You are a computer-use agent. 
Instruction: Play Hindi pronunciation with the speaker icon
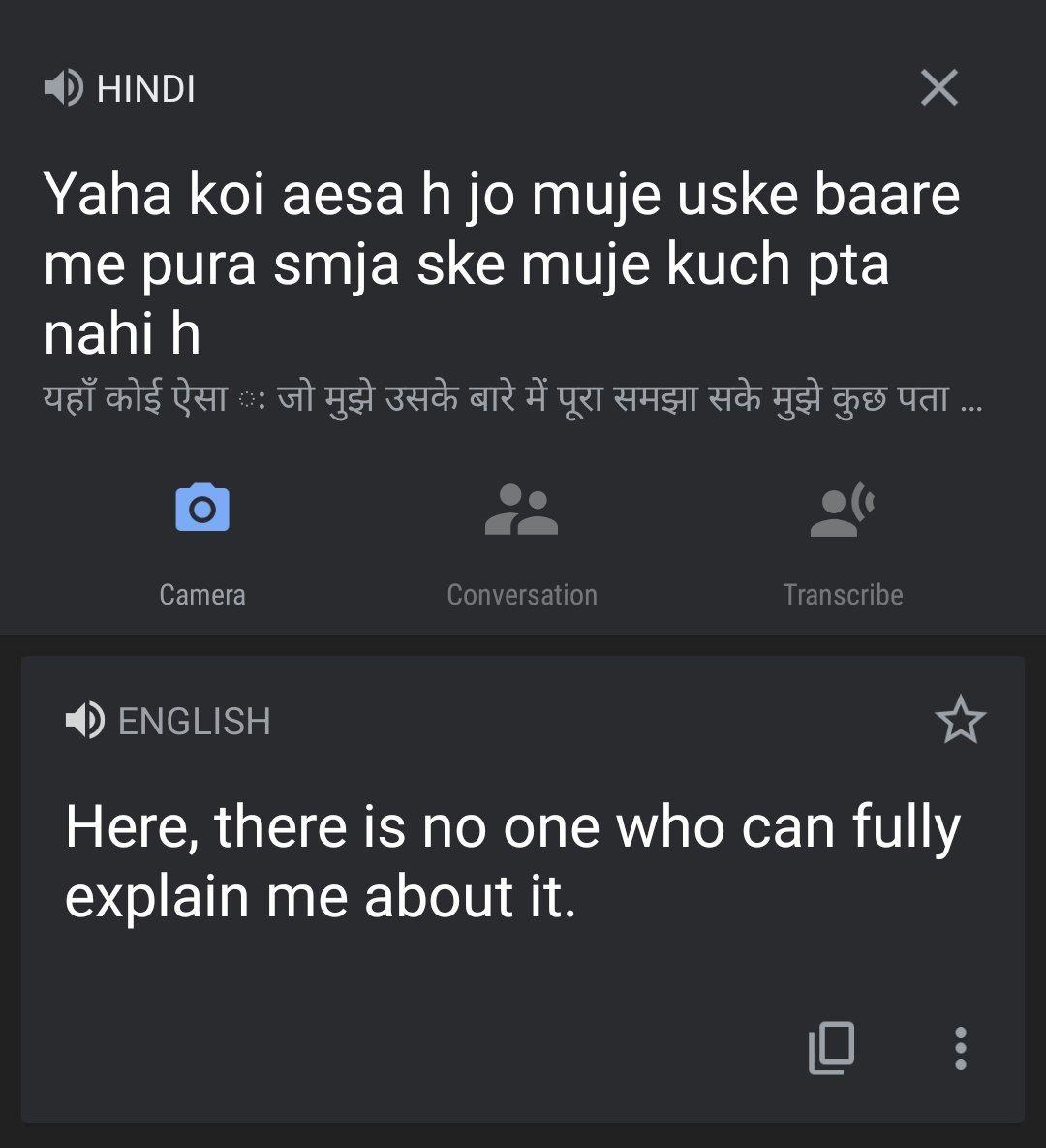(63, 89)
